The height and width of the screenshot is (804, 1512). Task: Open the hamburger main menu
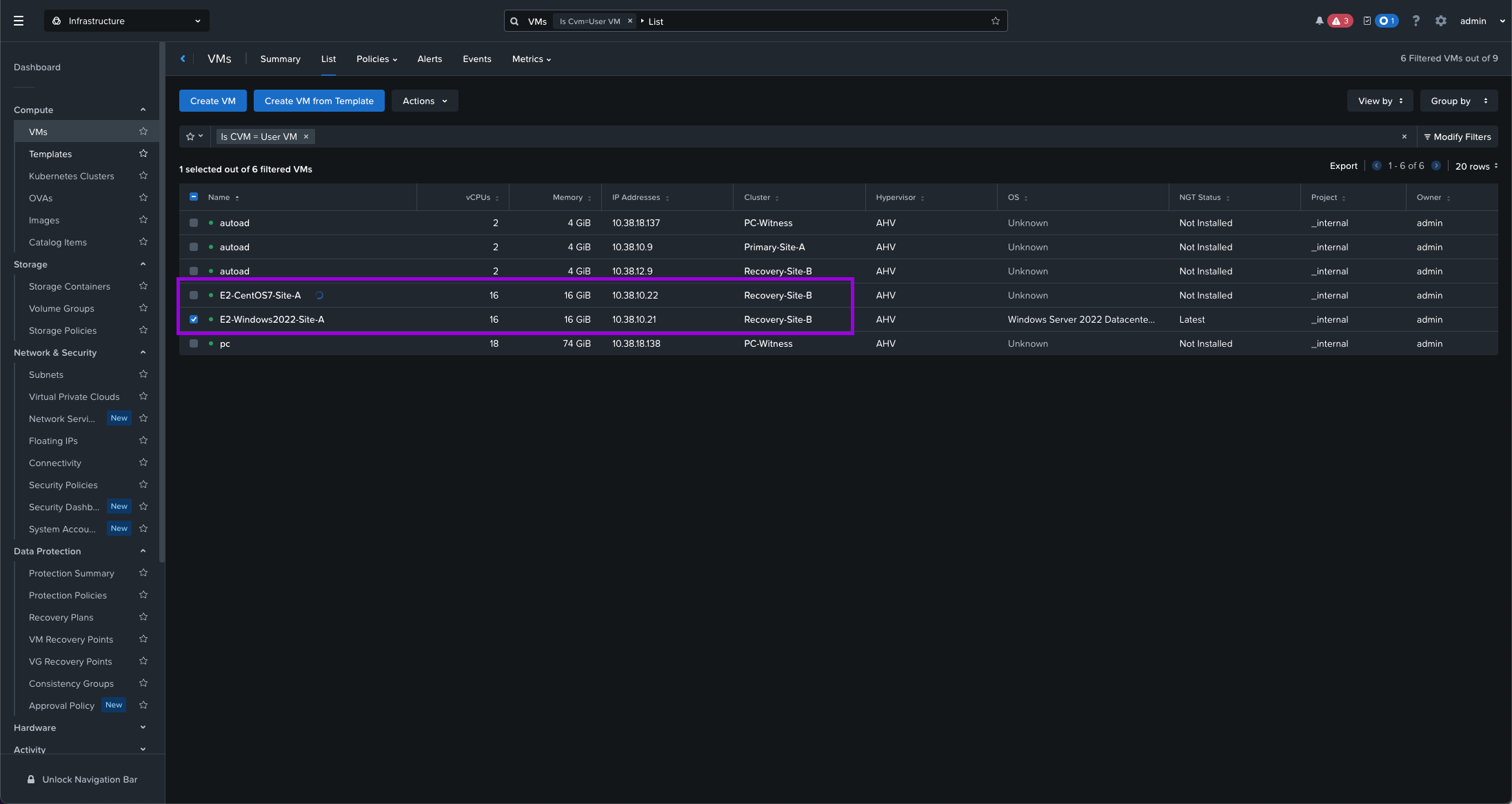coord(19,21)
